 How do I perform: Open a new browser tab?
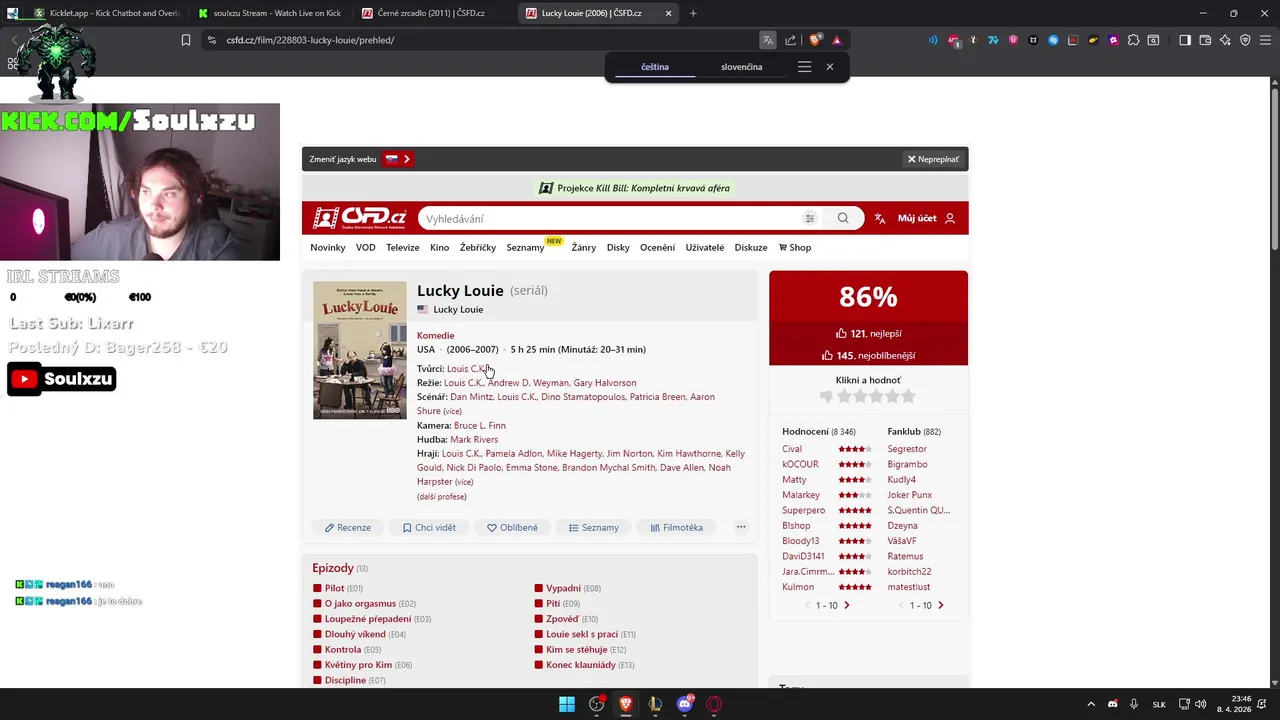click(x=693, y=13)
